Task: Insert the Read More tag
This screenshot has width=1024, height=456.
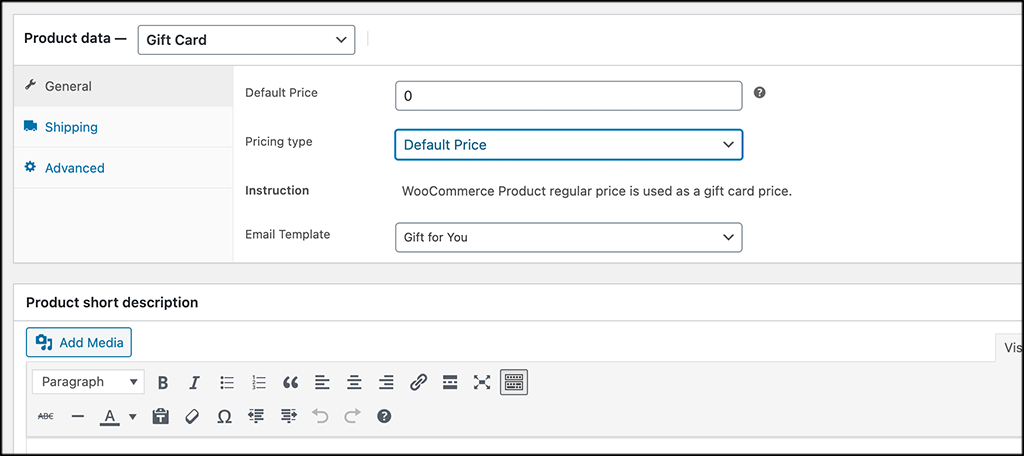Action: click(x=450, y=382)
